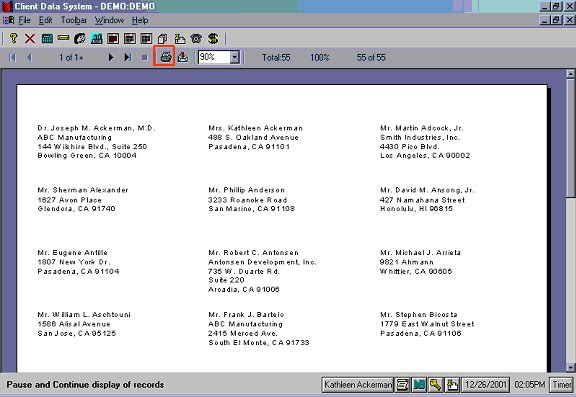
Task: Click the 100% progress indicator
Action: click(320, 57)
